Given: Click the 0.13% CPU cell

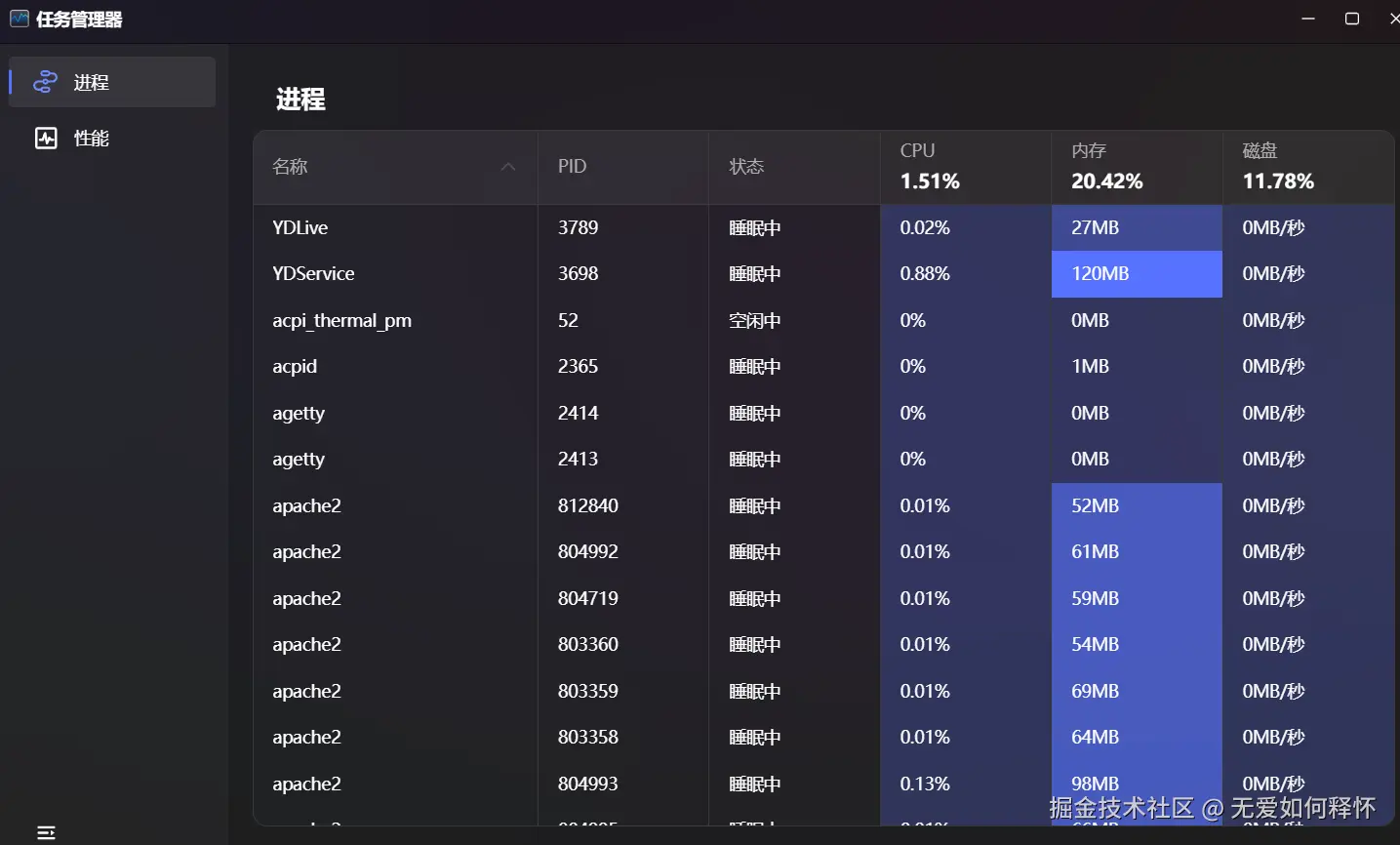Looking at the screenshot, I should click(966, 784).
